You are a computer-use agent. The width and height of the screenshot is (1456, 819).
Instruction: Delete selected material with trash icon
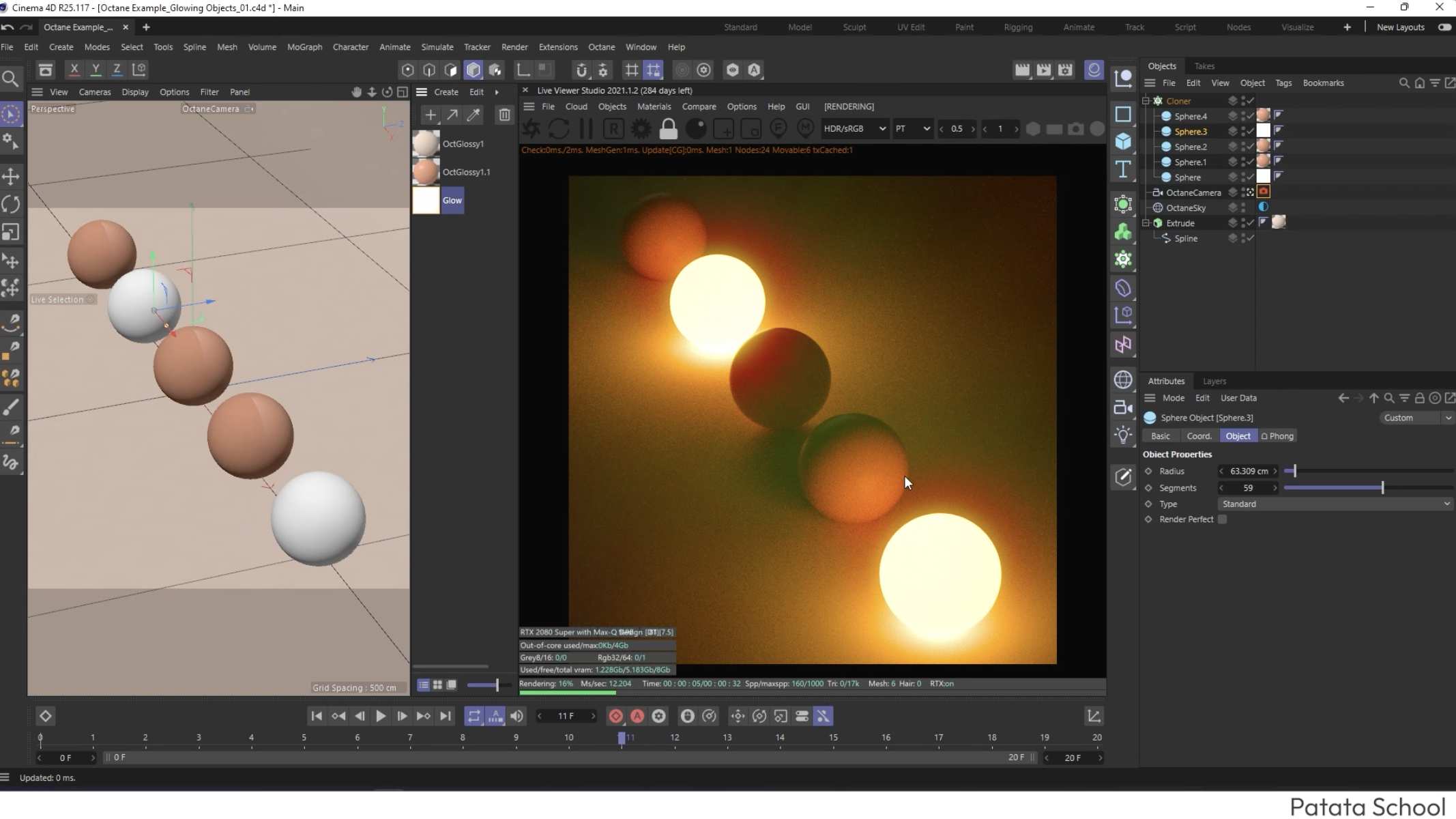(504, 115)
